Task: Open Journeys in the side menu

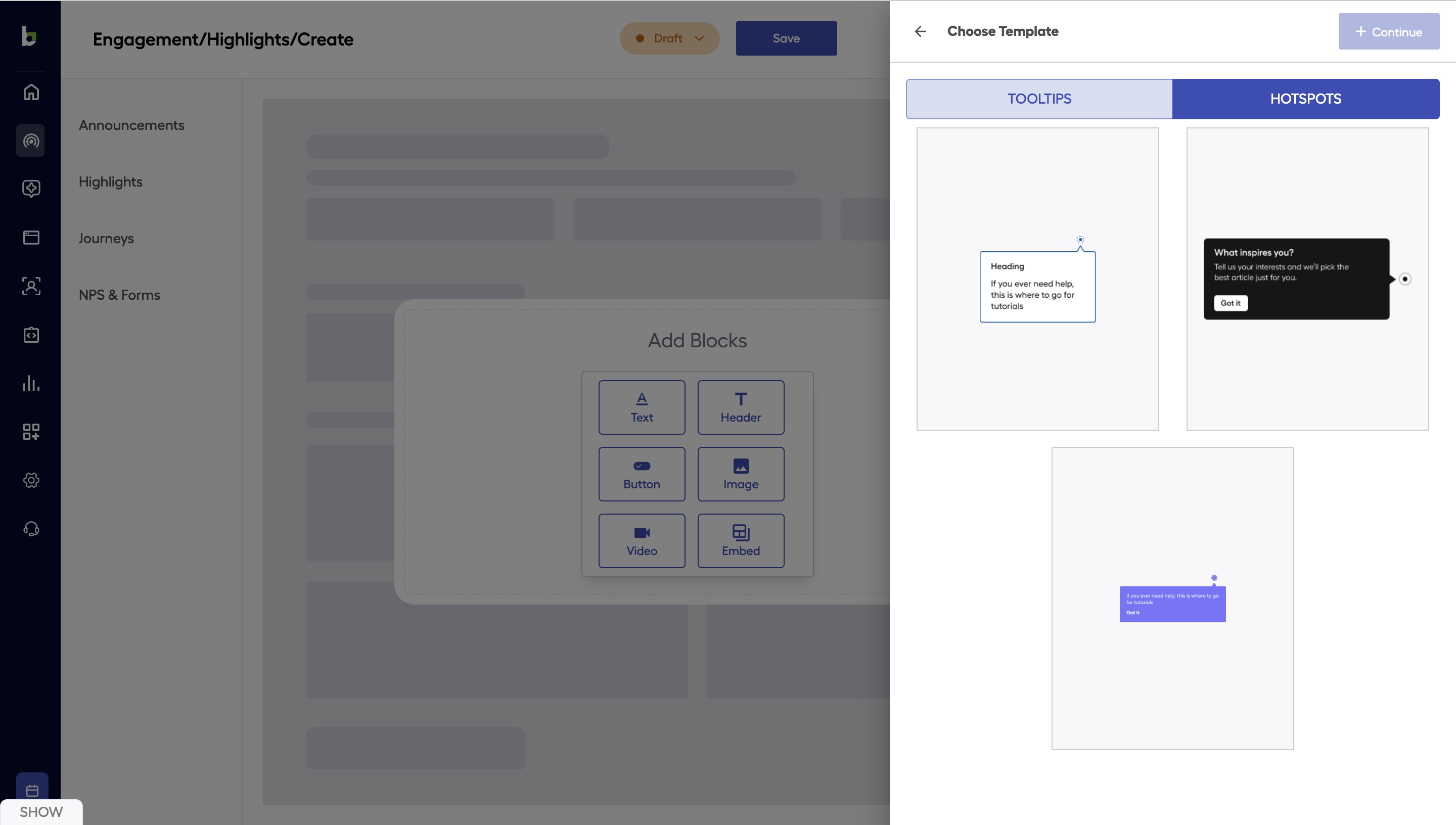Action: [x=106, y=239]
